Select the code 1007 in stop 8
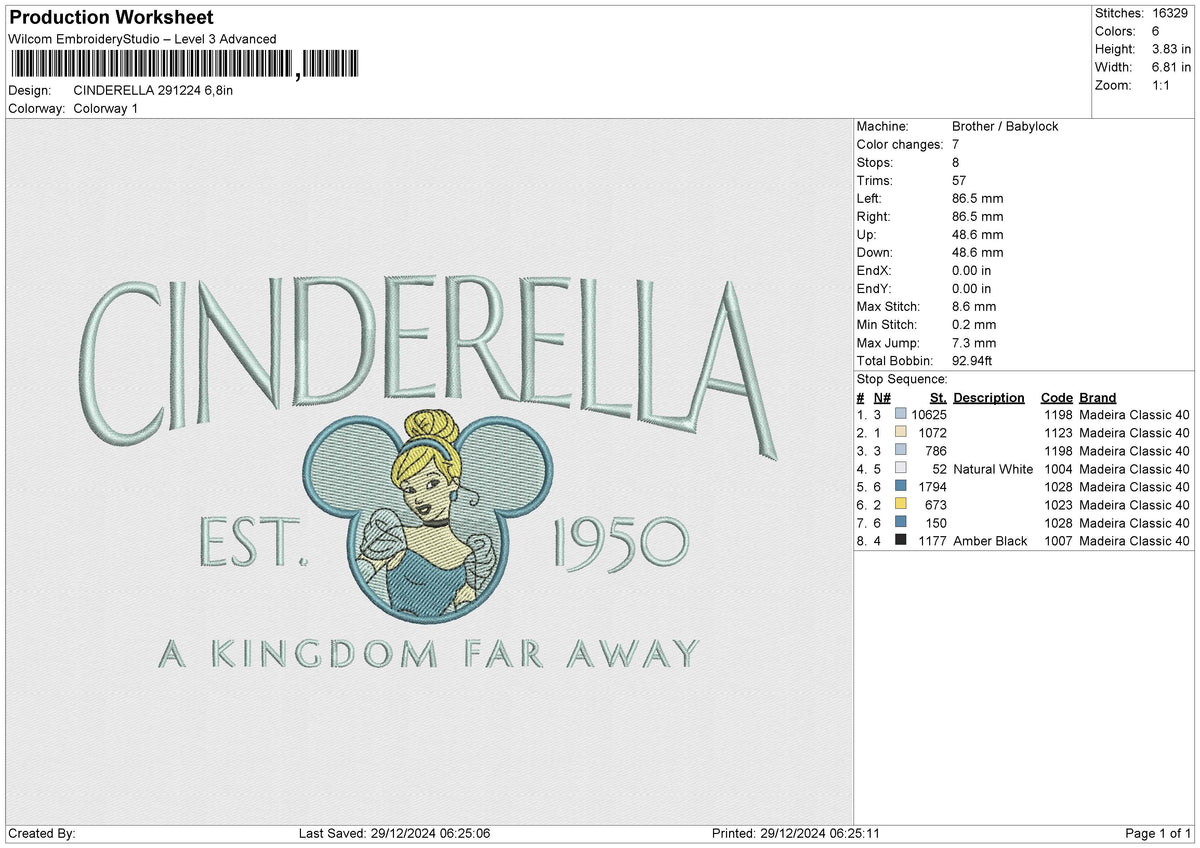This screenshot has width=1200, height=848. [x=1059, y=541]
